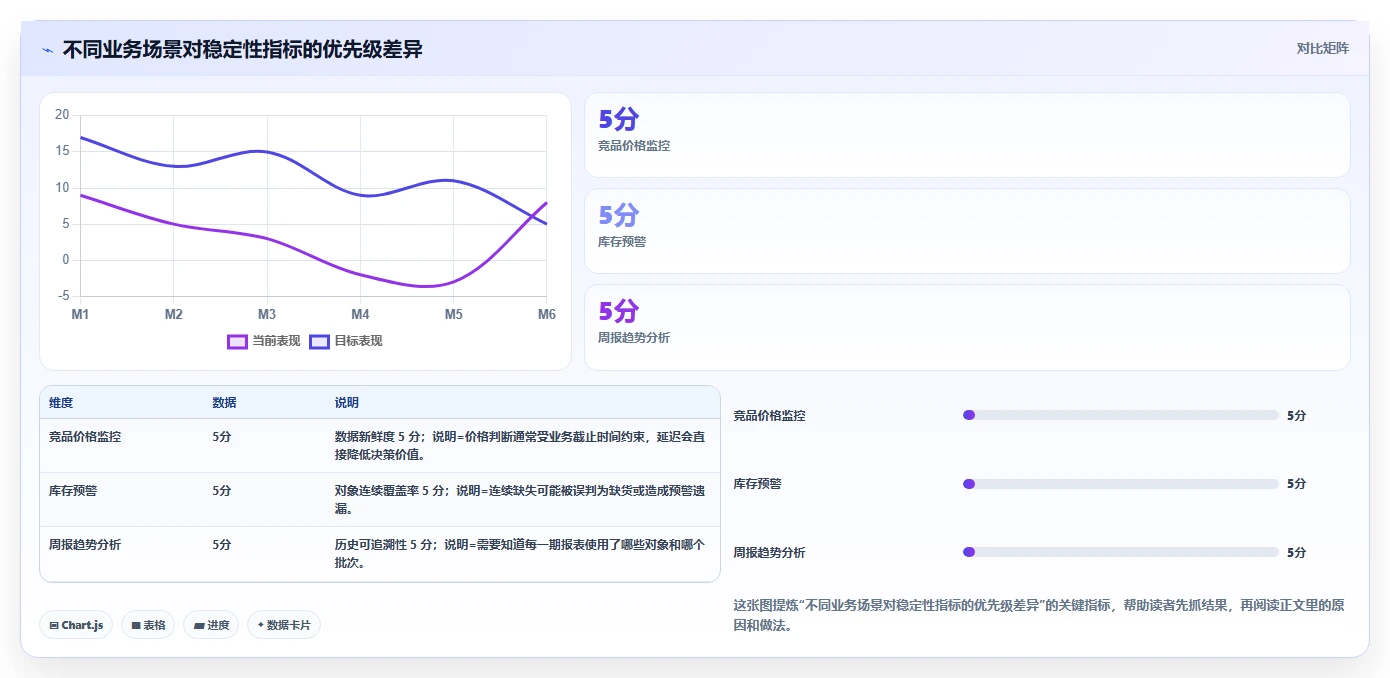Click the chart y-axis value -5
1390x678 pixels.
(63, 296)
